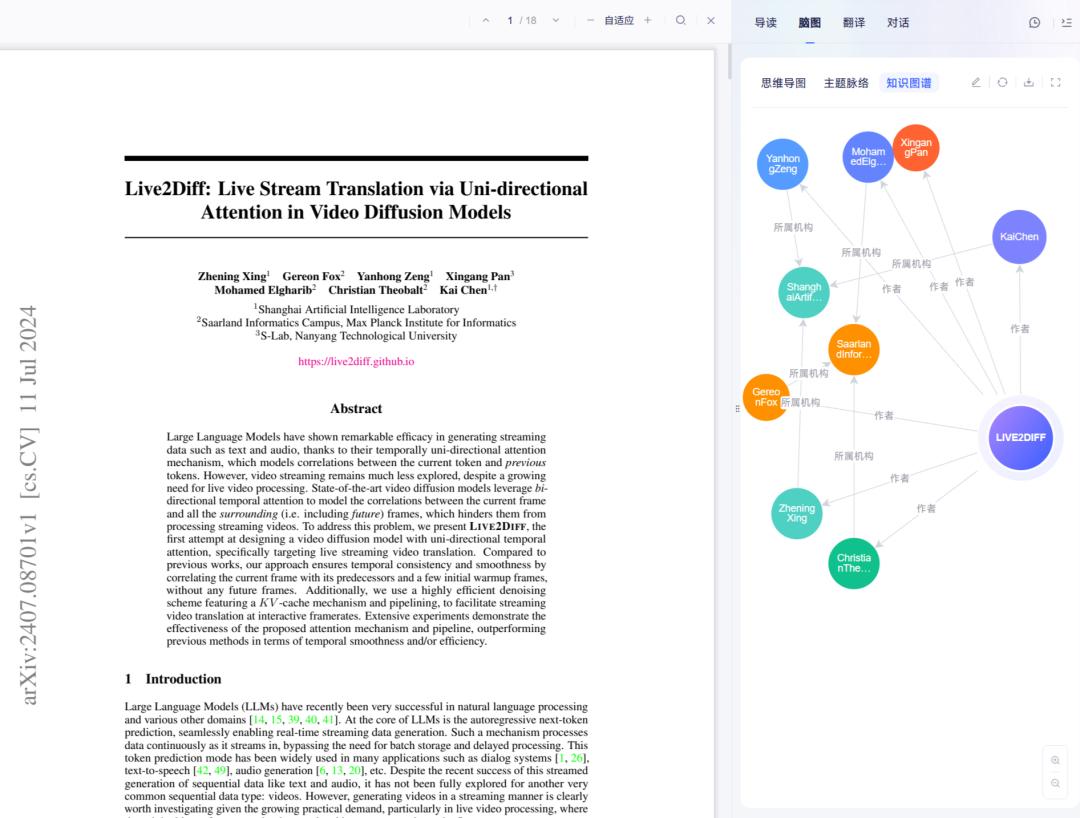Switch to the 导读 tab
The height and width of the screenshot is (818, 1080).
pos(765,22)
